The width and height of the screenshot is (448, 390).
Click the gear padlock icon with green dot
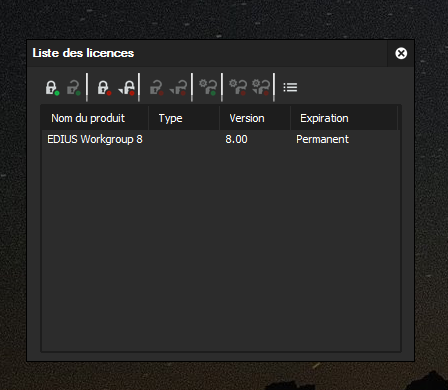coord(208,87)
